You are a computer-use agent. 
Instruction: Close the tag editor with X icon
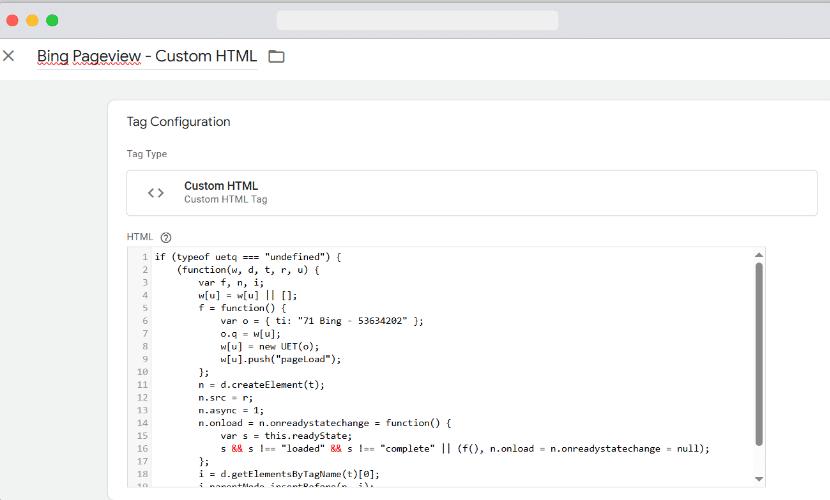click(x=8, y=56)
